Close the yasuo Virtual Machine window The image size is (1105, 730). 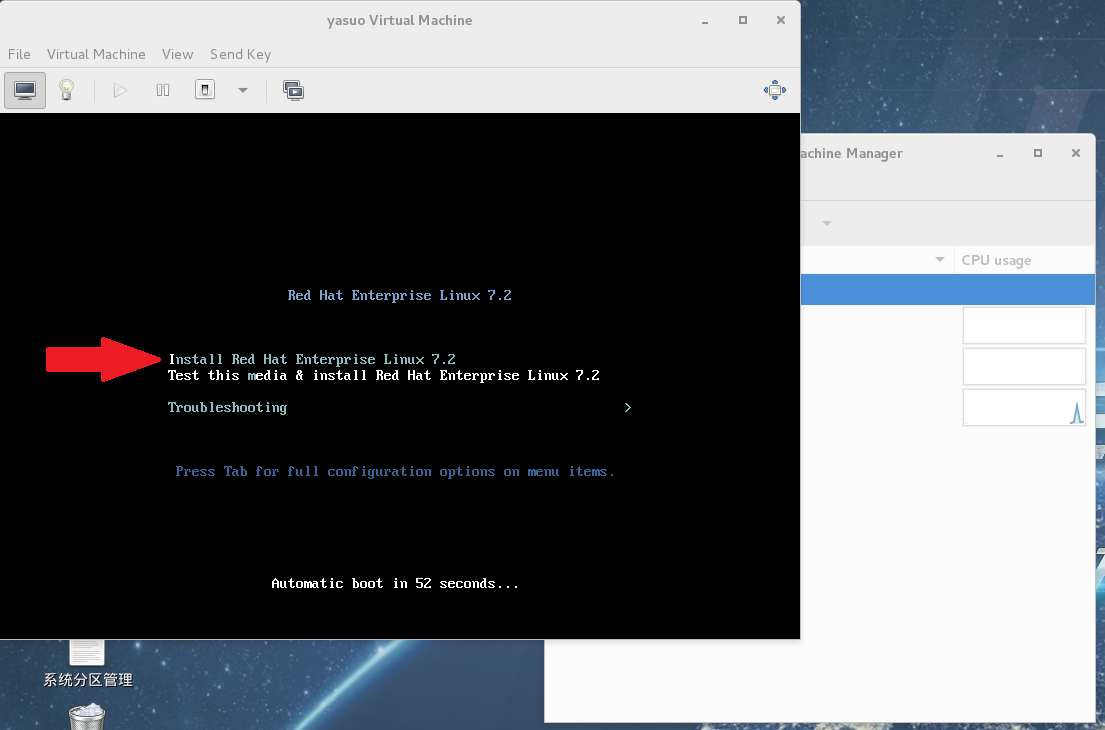781,20
